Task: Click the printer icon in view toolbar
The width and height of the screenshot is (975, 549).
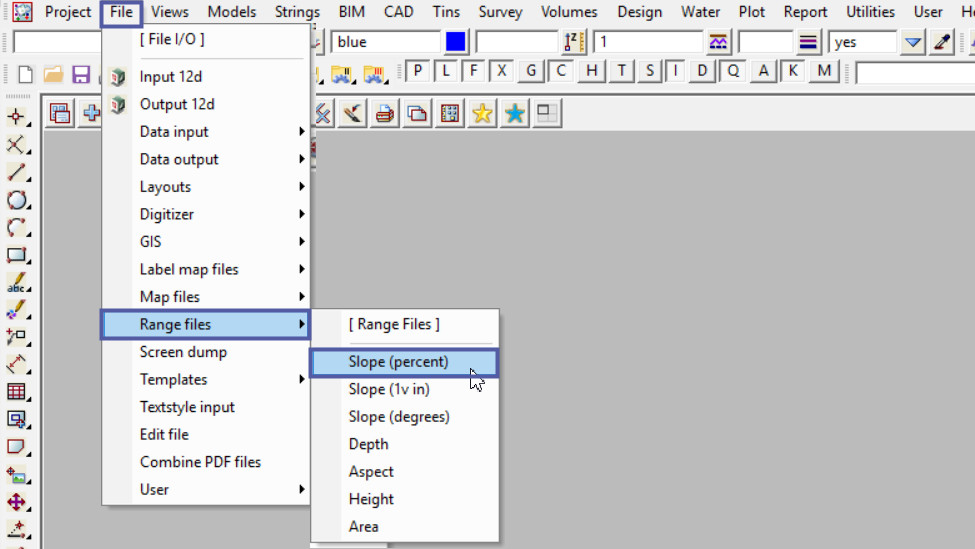Action: coord(385,113)
